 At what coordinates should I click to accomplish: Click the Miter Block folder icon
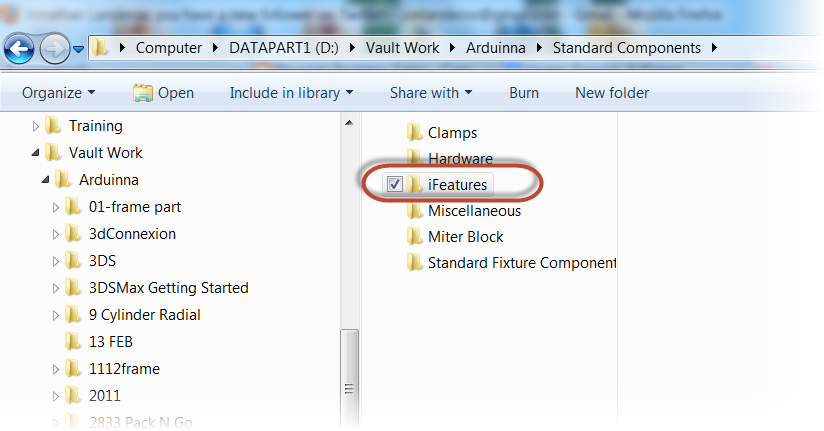[x=416, y=237]
